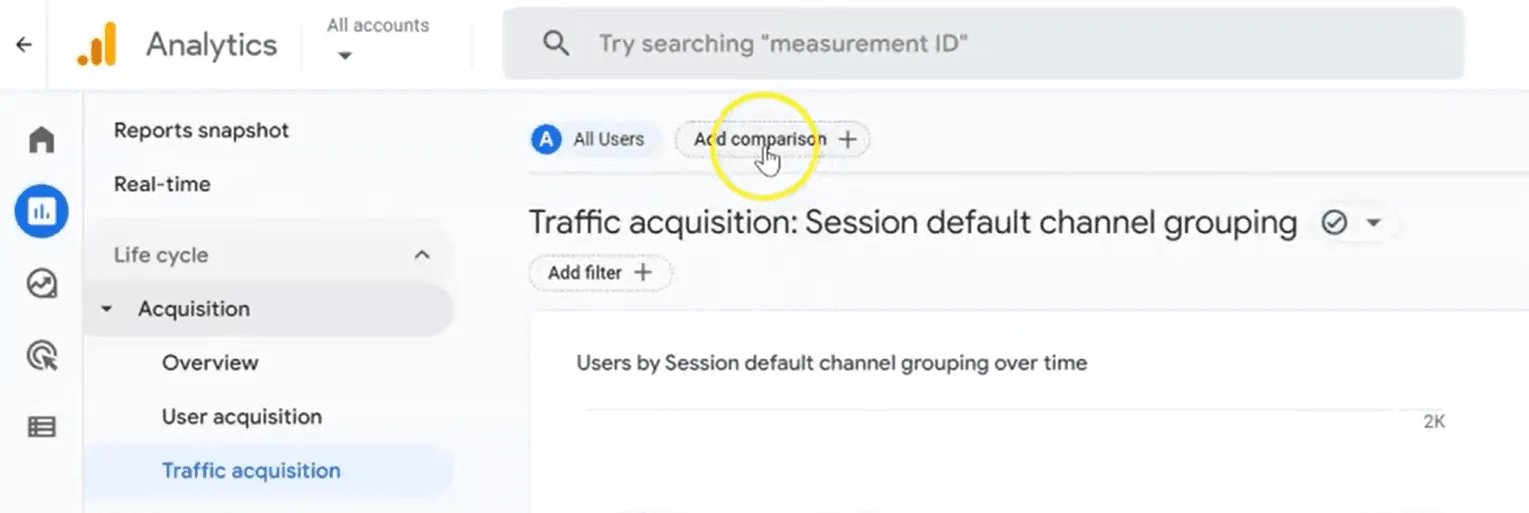Screen dimensions: 1529x513
Task: Click Add comparison button
Action: coord(773,140)
